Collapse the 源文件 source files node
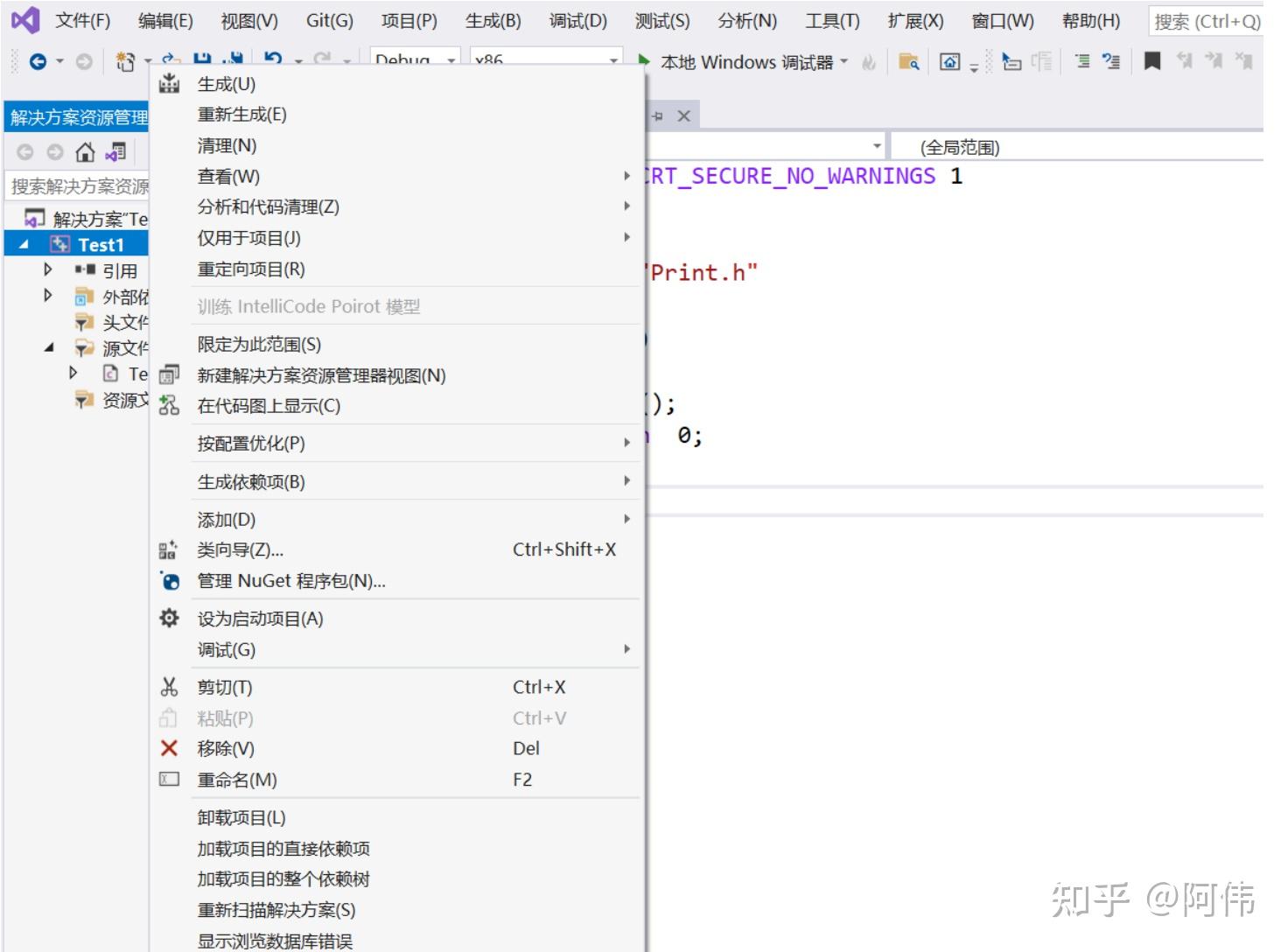Screen dimensions: 1288x952 (x=49, y=347)
